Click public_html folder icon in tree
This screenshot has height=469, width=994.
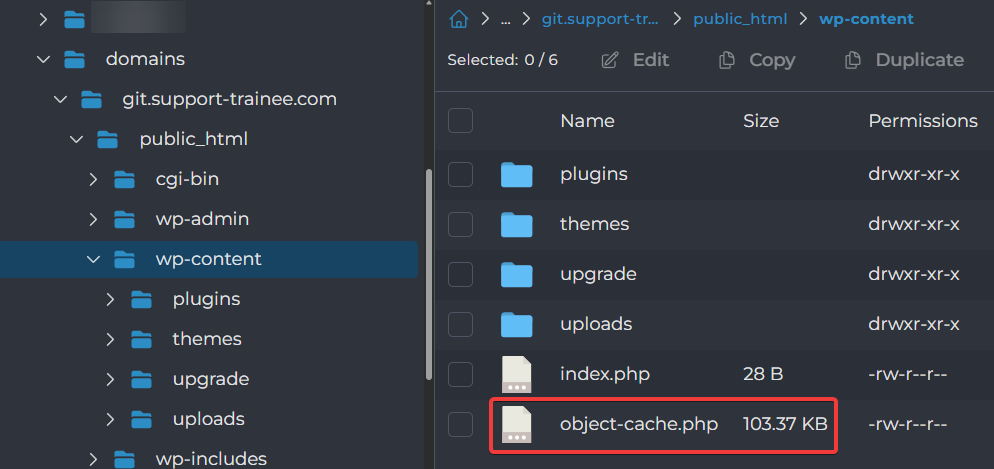108,139
